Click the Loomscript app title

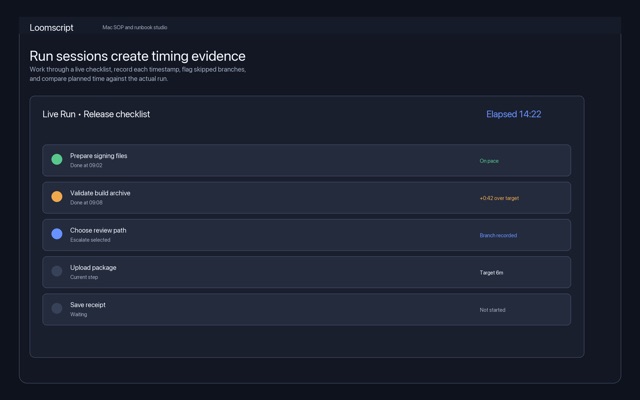[51, 28]
